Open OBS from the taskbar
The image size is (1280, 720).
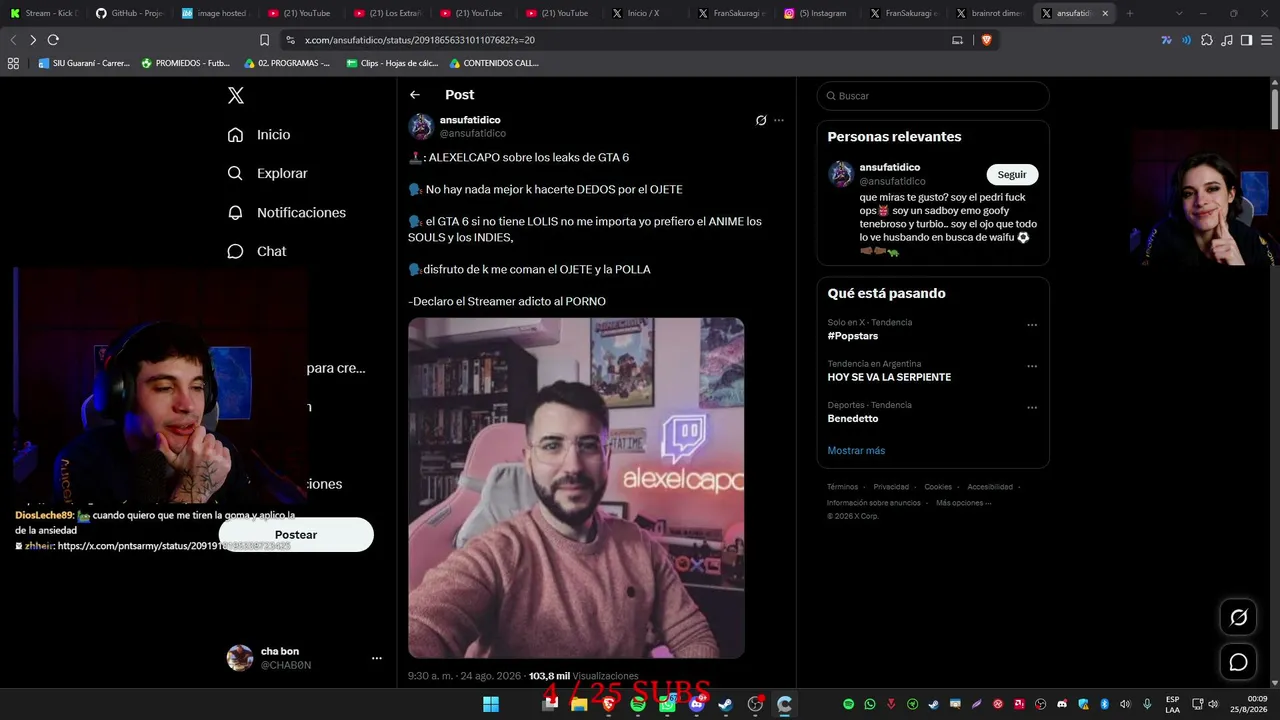click(x=755, y=704)
